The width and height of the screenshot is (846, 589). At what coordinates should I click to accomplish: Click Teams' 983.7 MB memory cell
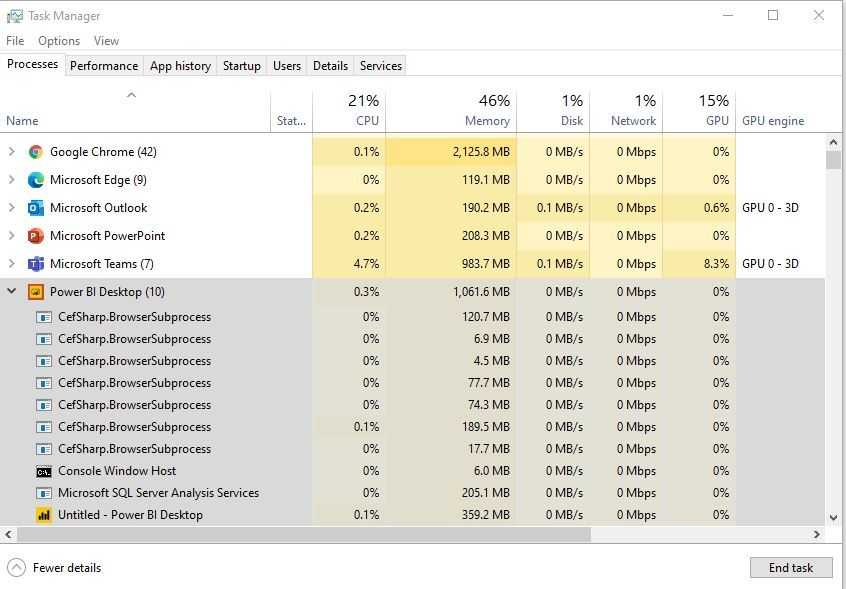click(x=451, y=264)
